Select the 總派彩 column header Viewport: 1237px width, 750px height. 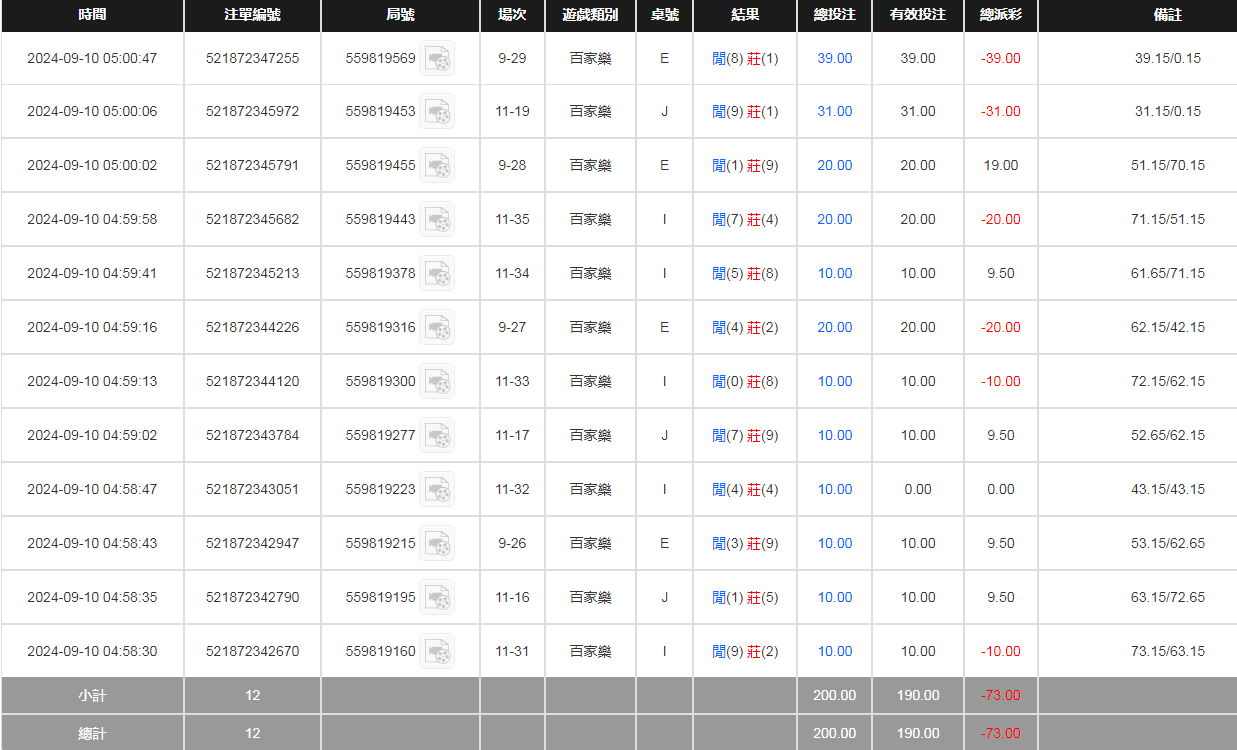click(1000, 16)
